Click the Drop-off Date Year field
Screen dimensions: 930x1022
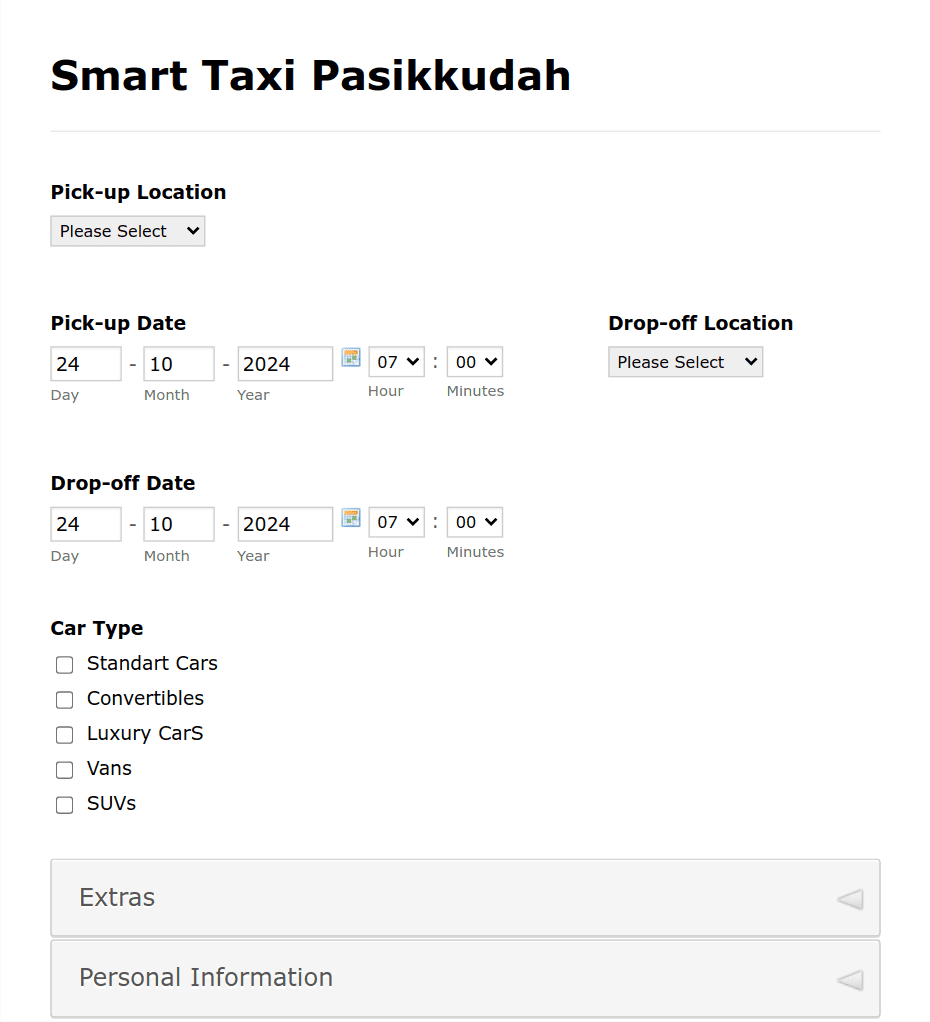pos(285,524)
